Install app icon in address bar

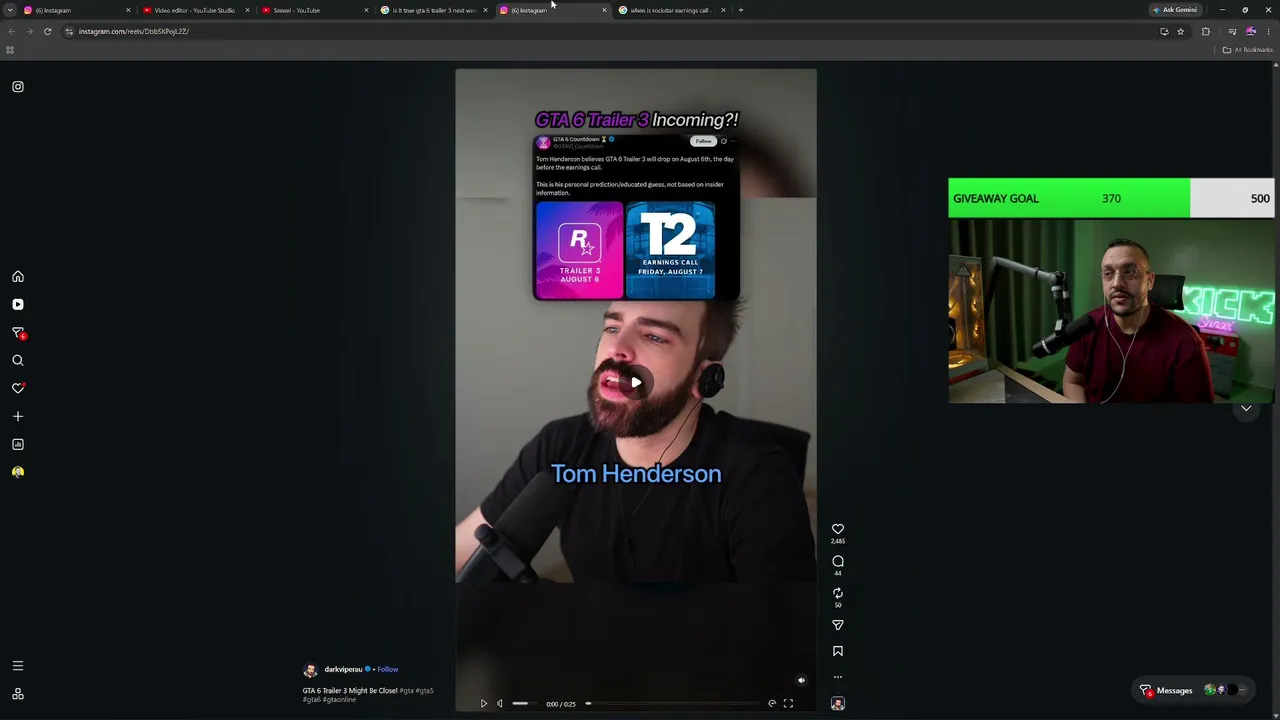1164,31
